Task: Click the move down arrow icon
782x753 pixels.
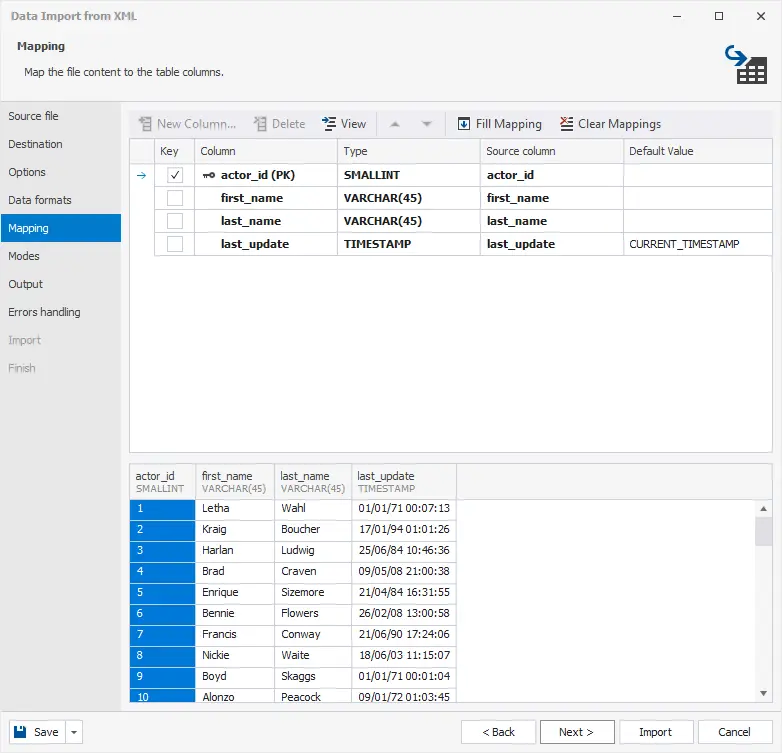Action: coord(427,124)
